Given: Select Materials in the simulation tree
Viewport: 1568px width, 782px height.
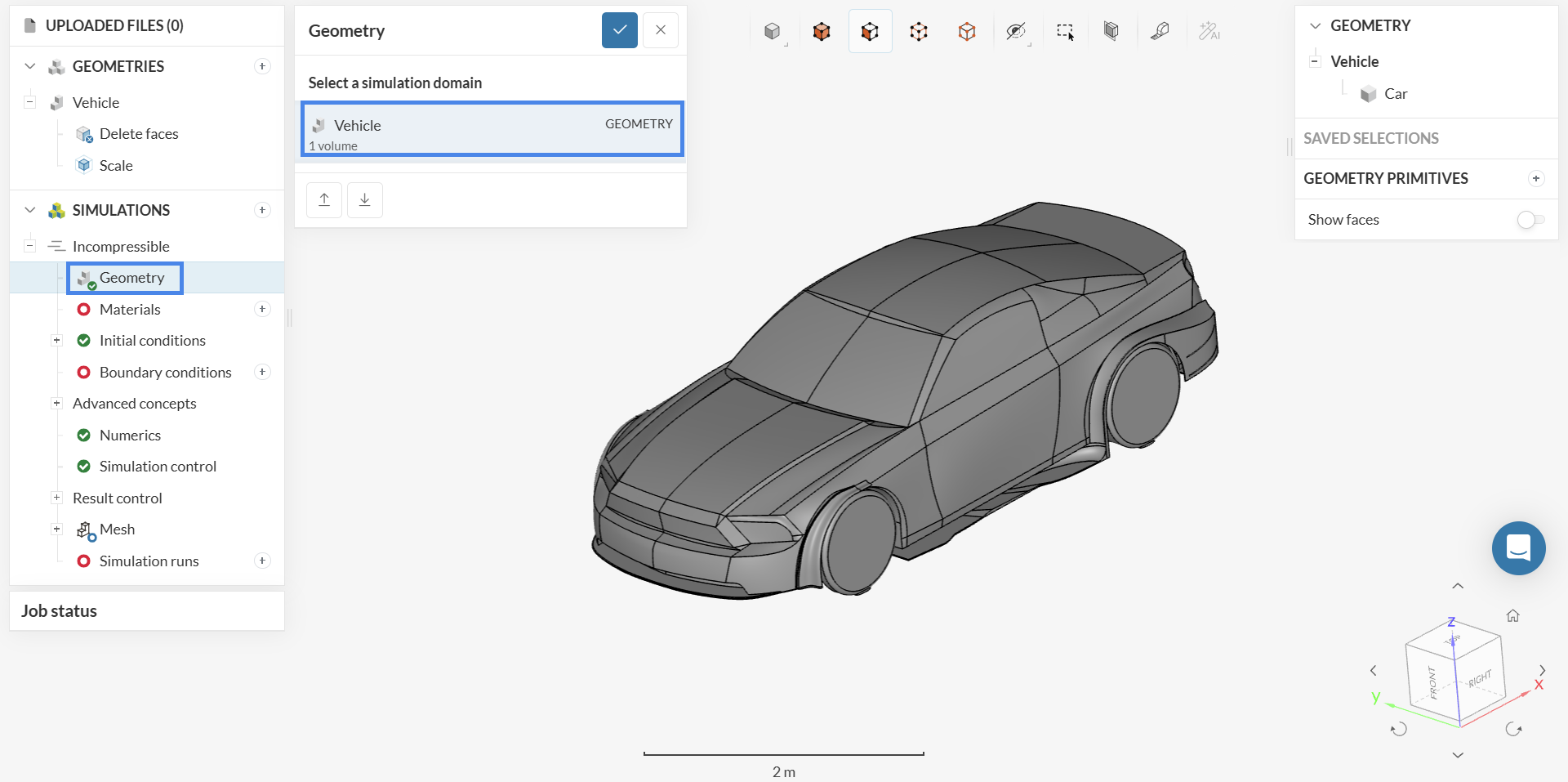Looking at the screenshot, I should pos(130,310).
